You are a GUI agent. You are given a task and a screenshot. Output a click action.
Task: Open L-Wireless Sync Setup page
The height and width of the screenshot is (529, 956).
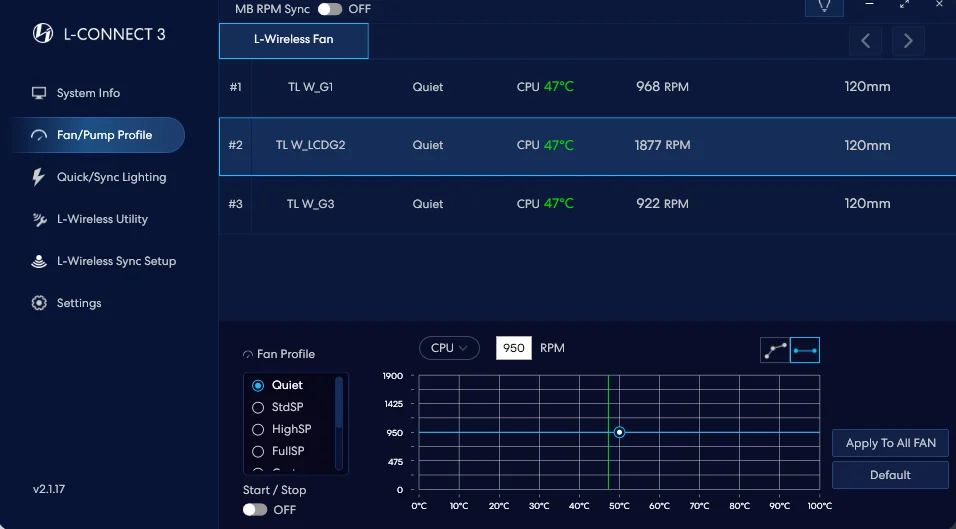pyautogui.click(x=116, y=261)
